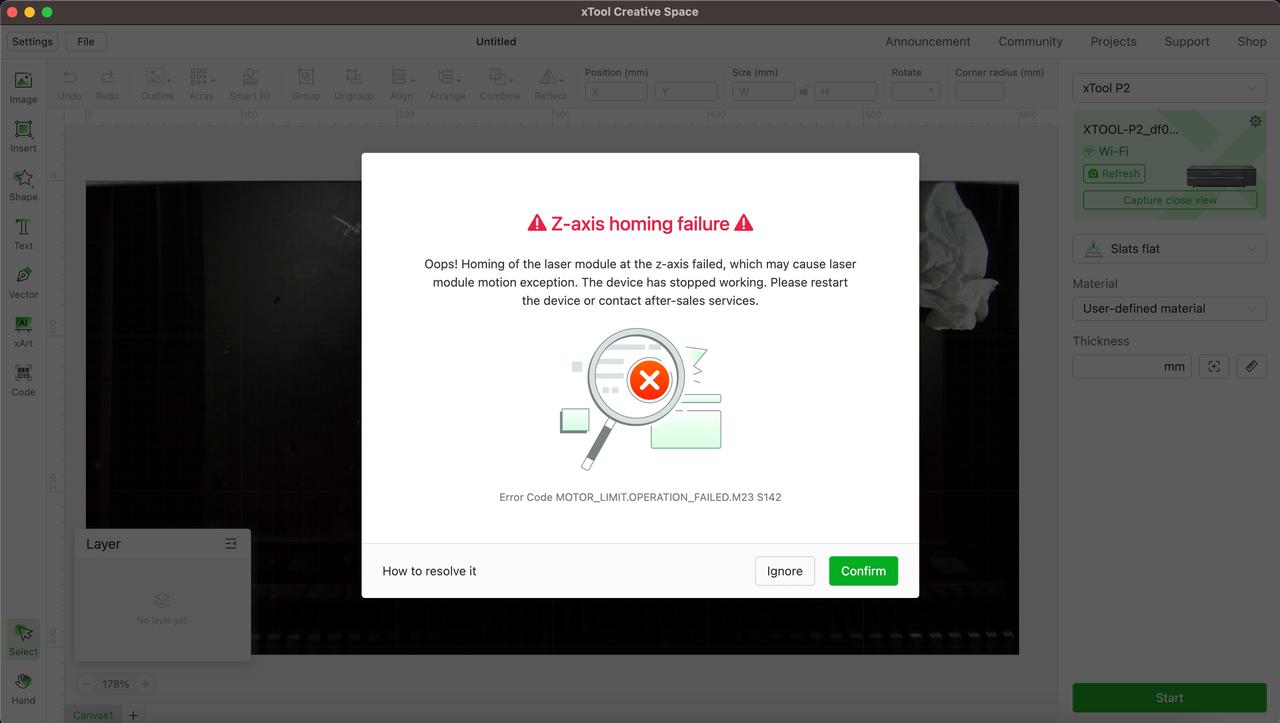Select the Code tool
The height and width of the screenshot is (723, 1280).
(23, 379)
